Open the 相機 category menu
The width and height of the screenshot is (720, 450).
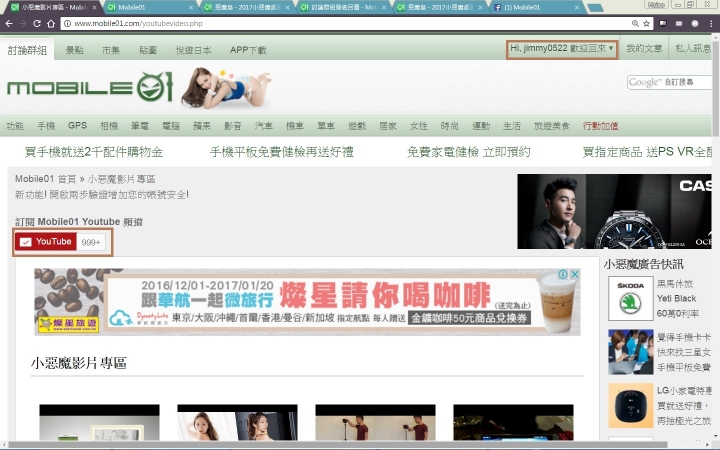click(109, 126)
